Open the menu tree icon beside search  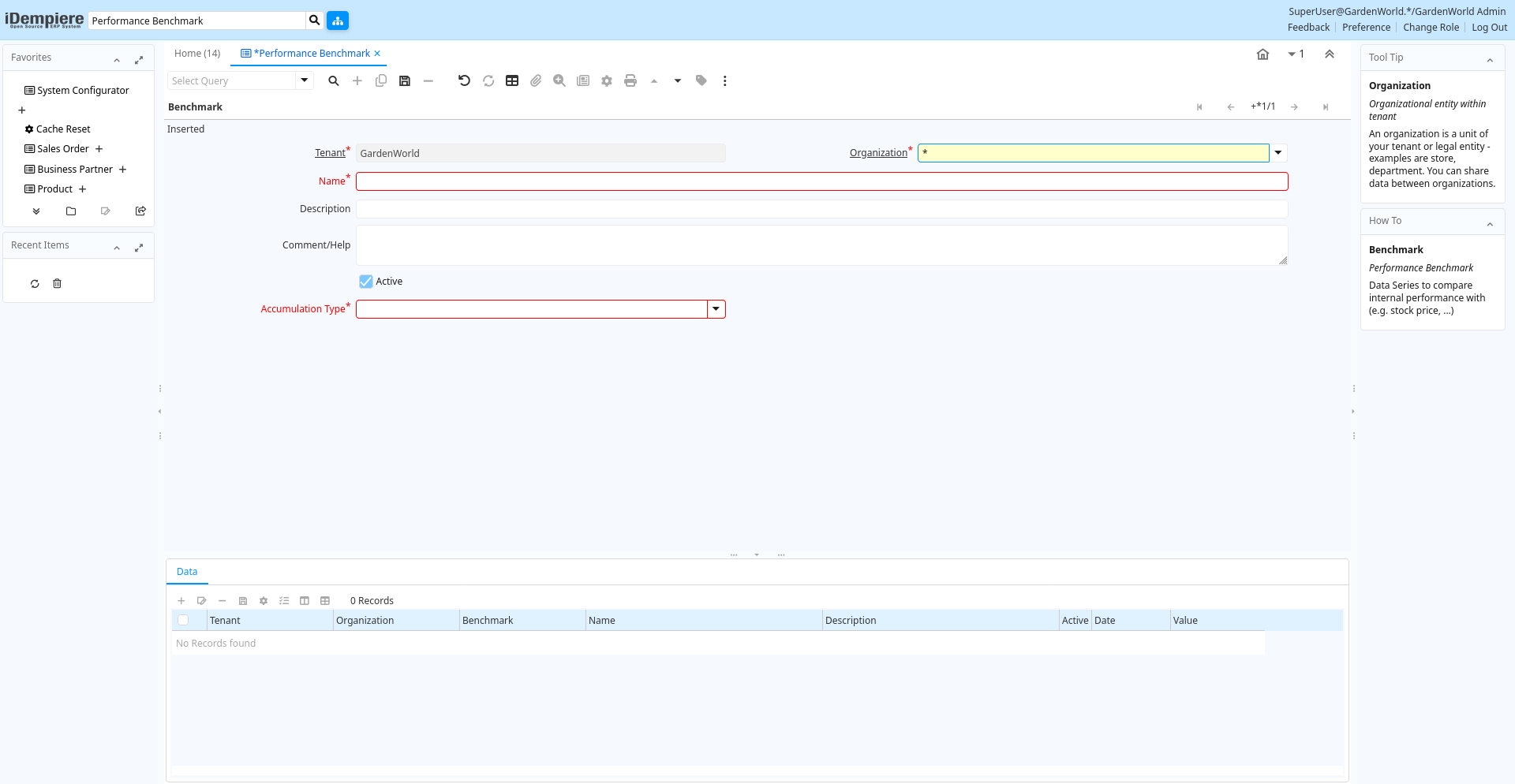(338, 21)
